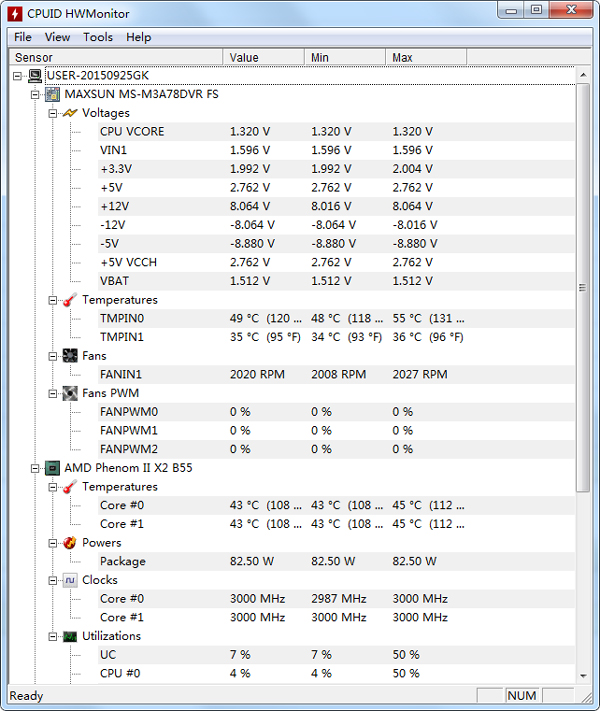Collapse the motherboard Temperatures group
600x711 pixels.
point(53,300)
